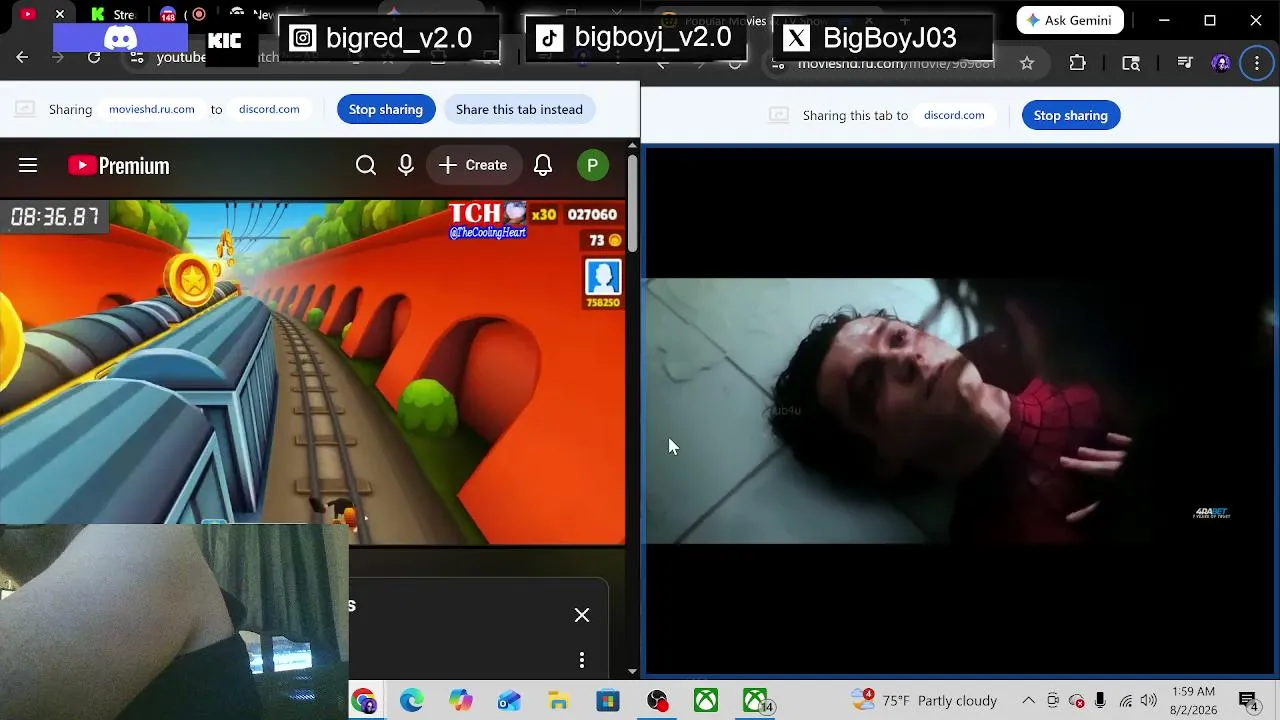This screenshot has width=1280, height=720.
Task: Click the Spider-Man movie player
Action: 960,411
